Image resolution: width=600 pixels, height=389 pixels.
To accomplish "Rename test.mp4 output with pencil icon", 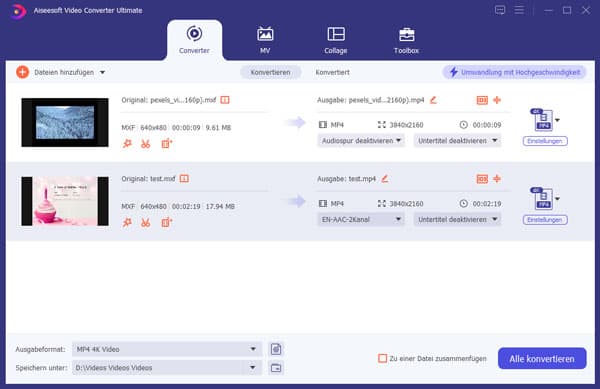I will [x=385, y=179].
